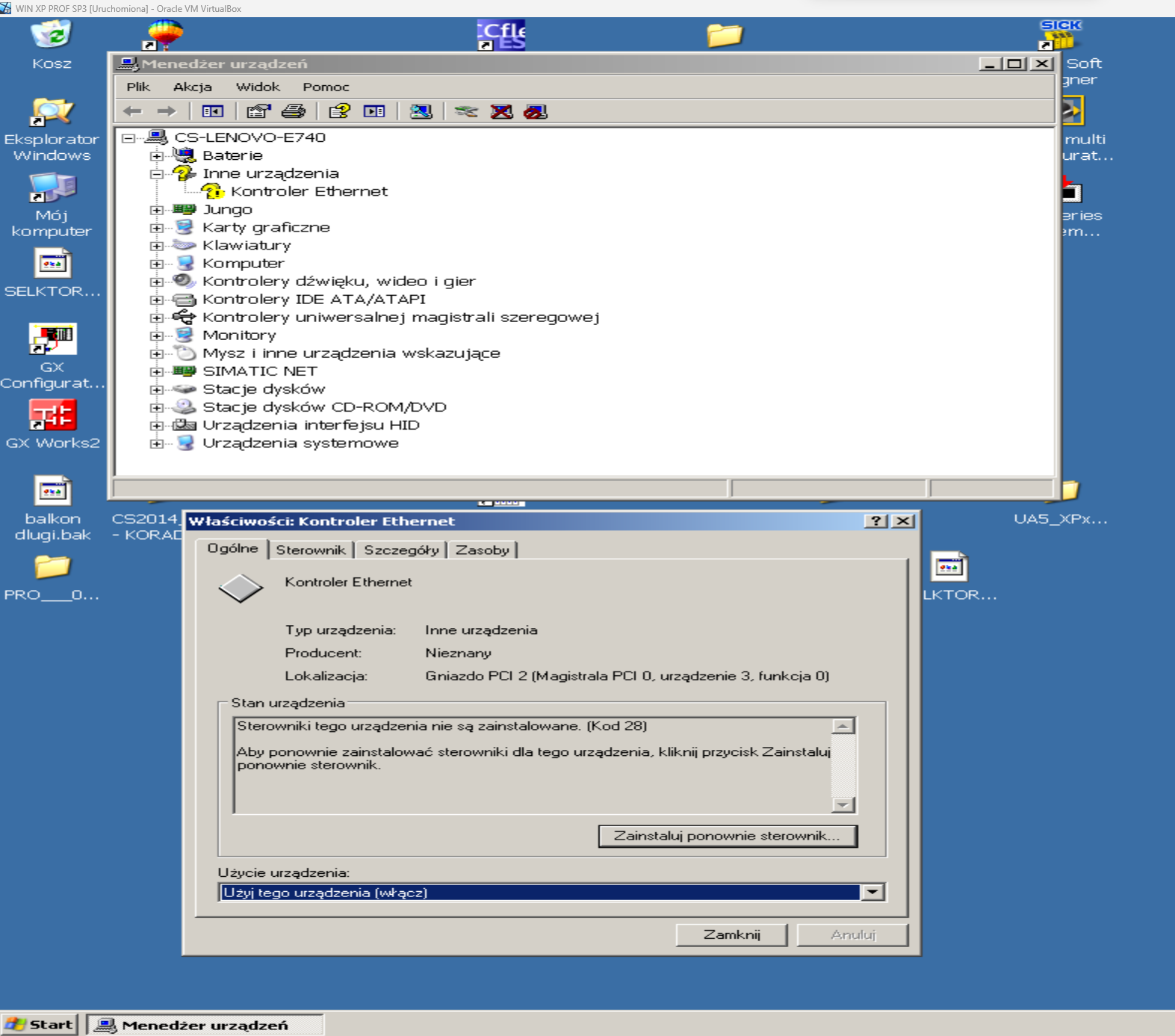Switch to the Sterownik tab
1175x1036 pixels.
click(x=311, y=550)
